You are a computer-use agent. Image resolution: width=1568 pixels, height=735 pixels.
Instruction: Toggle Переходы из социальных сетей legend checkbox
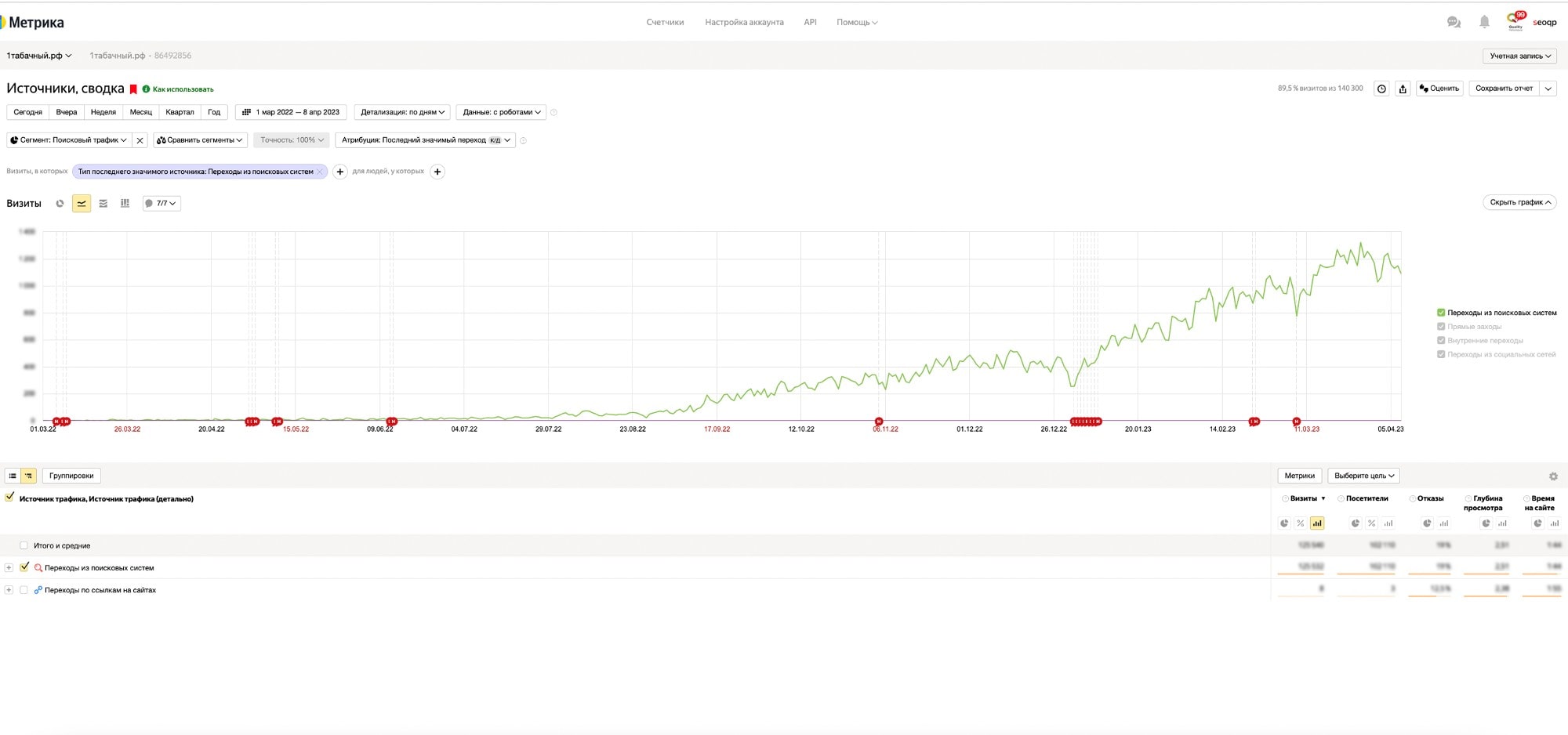coord(1441,355)
